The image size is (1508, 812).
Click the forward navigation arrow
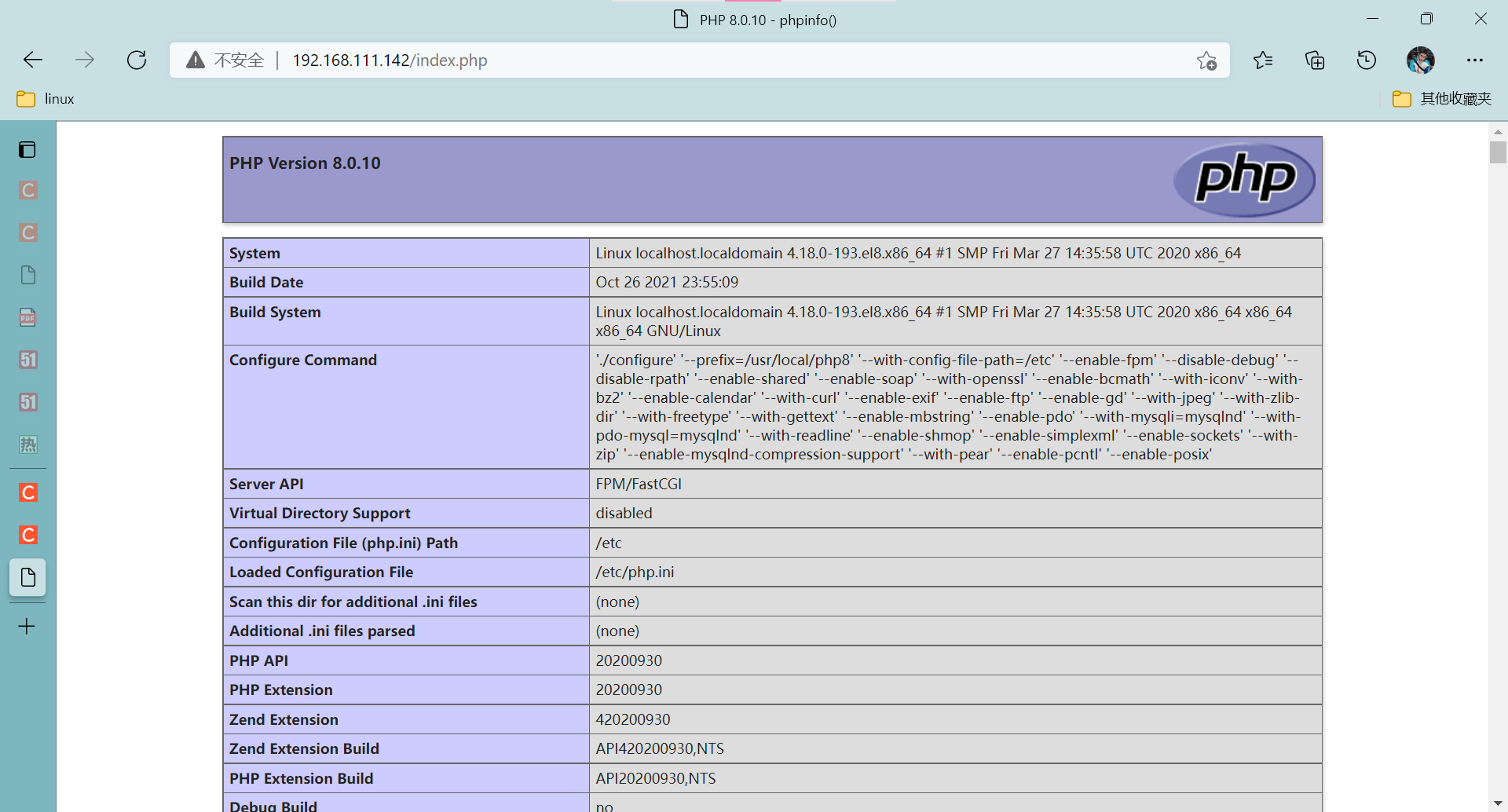point(85,60)
